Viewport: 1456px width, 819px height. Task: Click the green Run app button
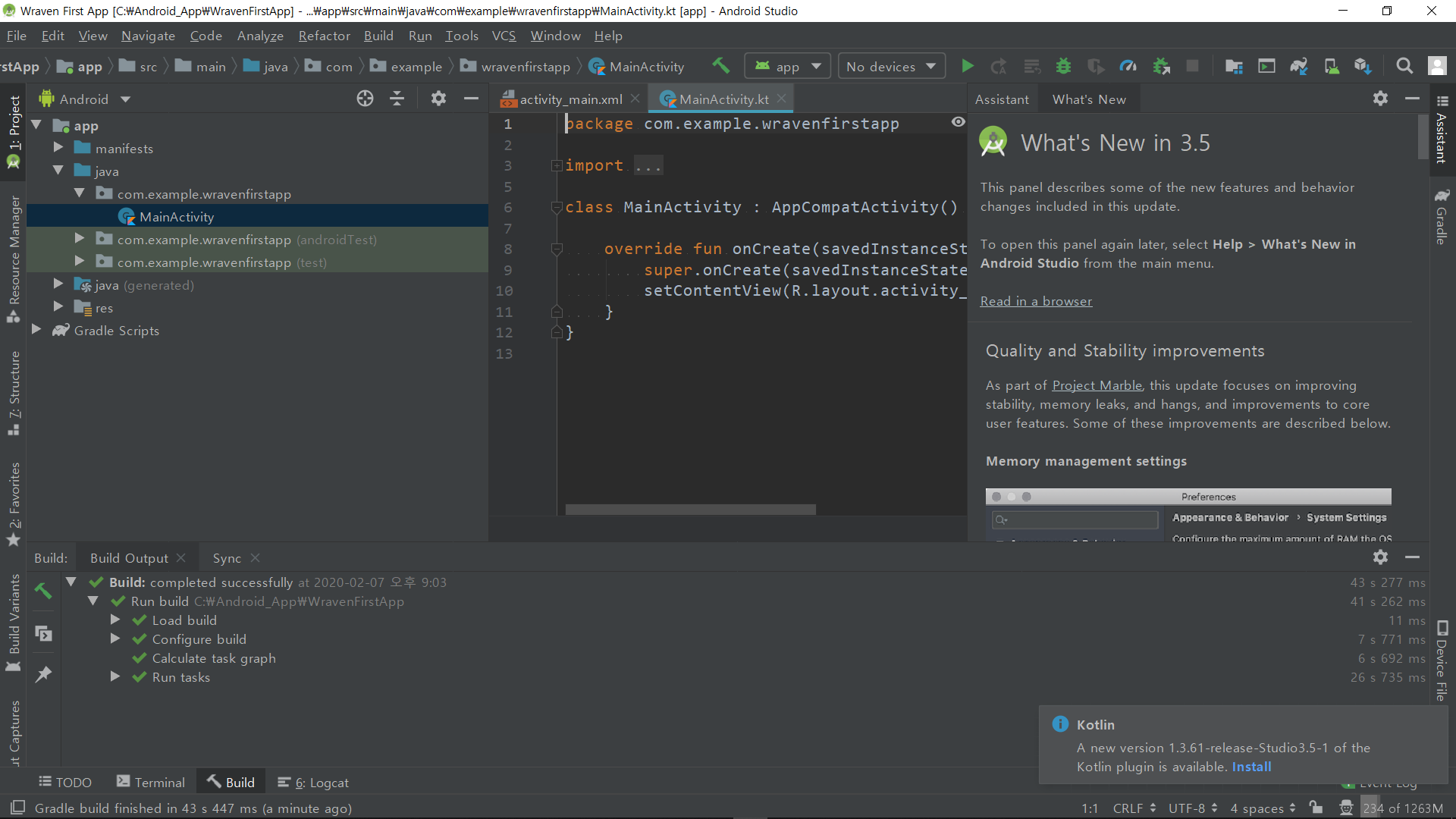click(967, 67)
